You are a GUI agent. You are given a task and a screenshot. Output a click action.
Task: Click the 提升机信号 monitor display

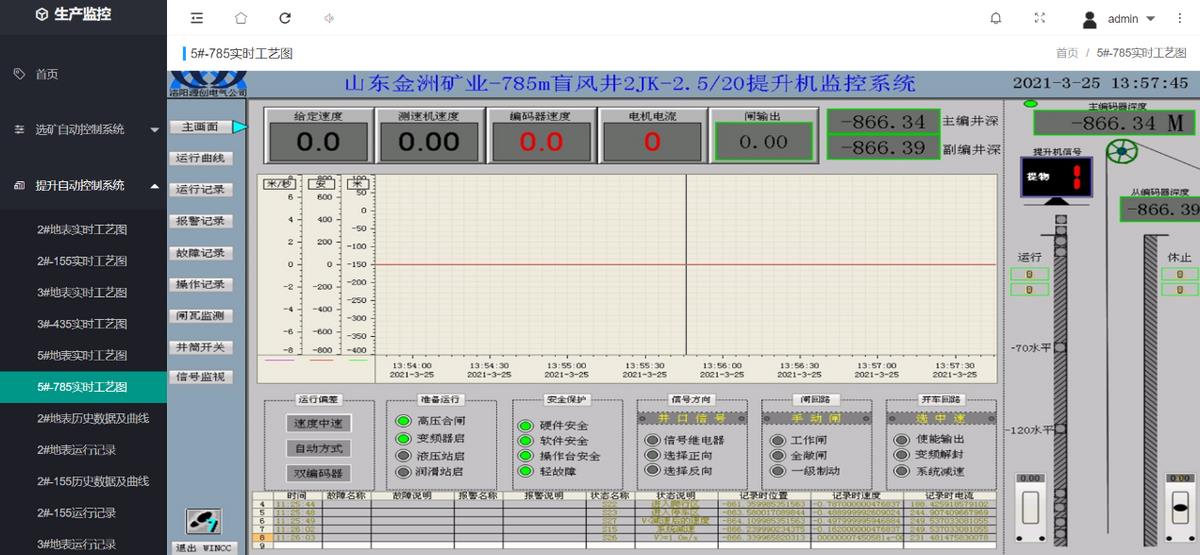pos(1055,178)
